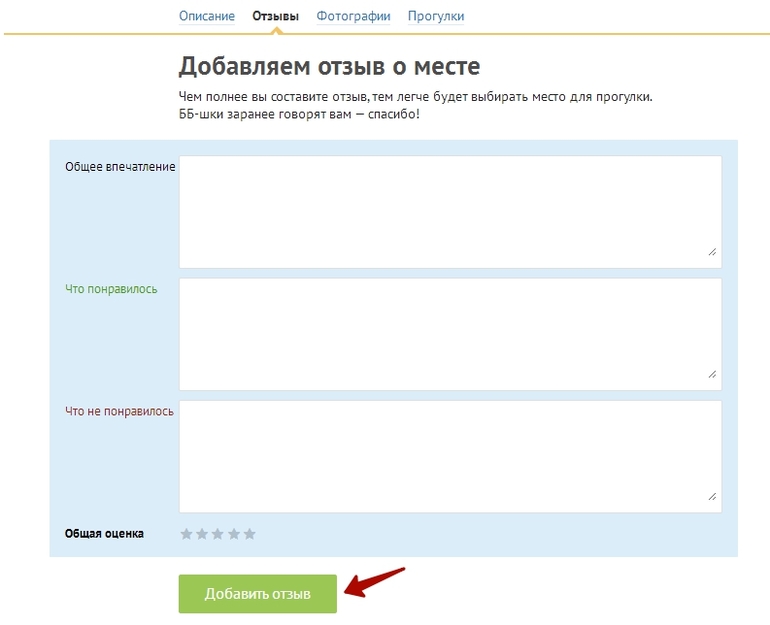Submit with the Добавить отзыв button
The image size is (770, 625).
258,594
